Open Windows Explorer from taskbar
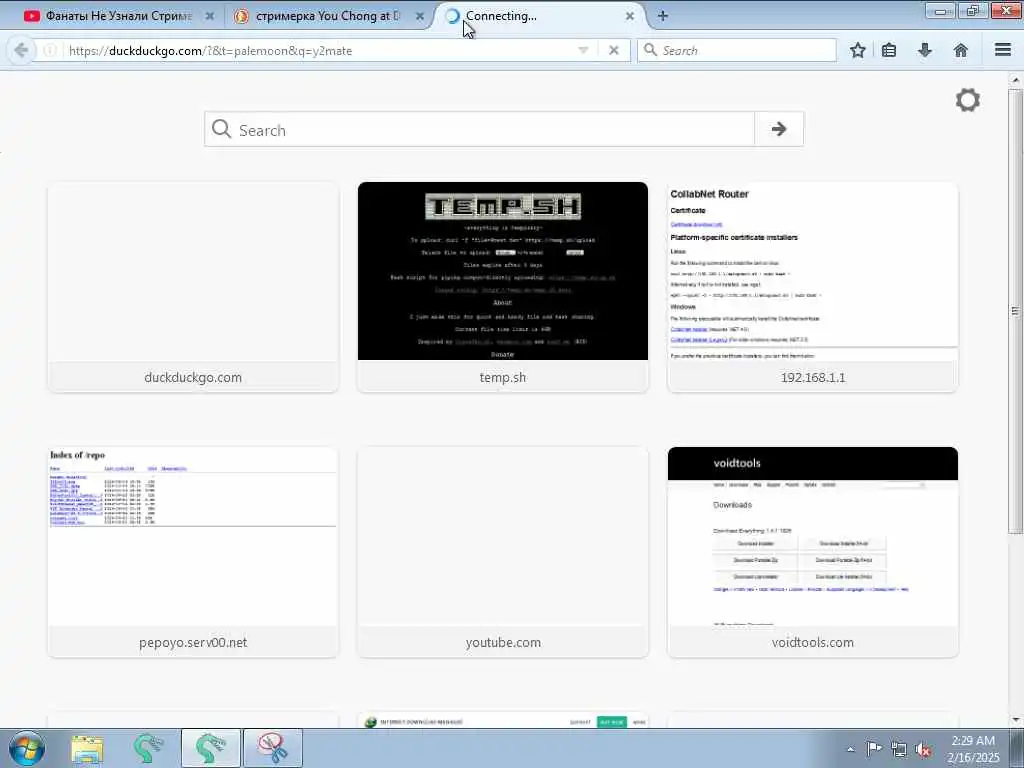 [88, 748]
